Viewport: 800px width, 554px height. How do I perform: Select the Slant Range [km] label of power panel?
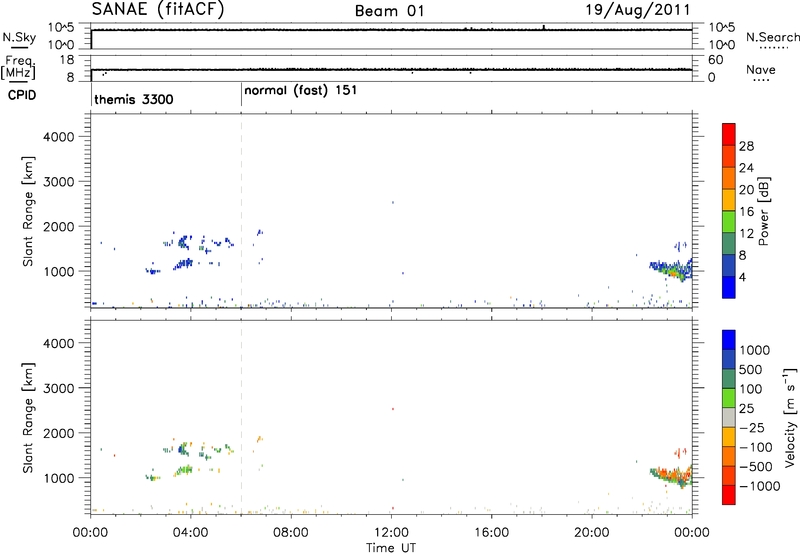click(x=28, y=211)
